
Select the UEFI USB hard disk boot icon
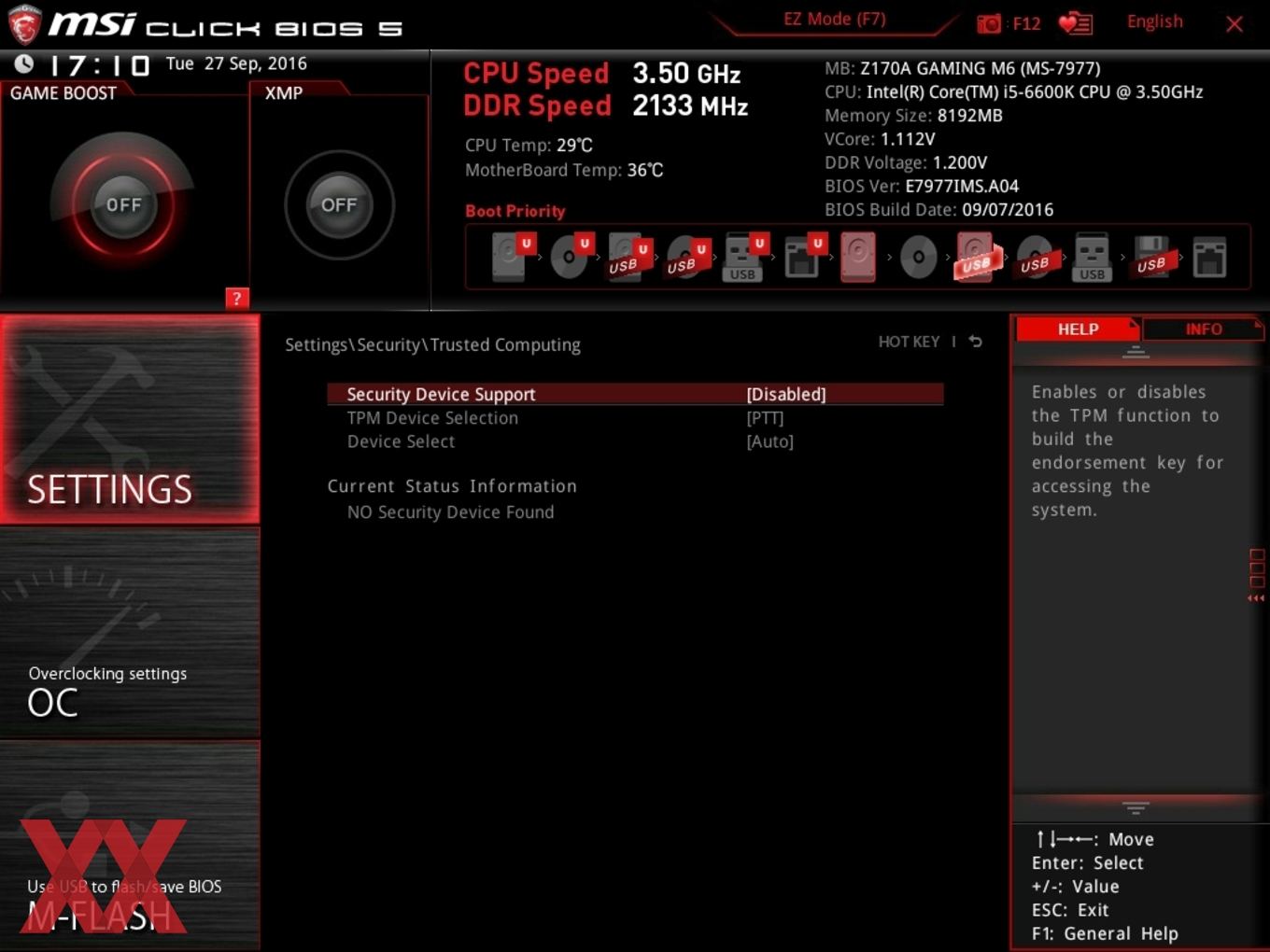pos(628,257)
